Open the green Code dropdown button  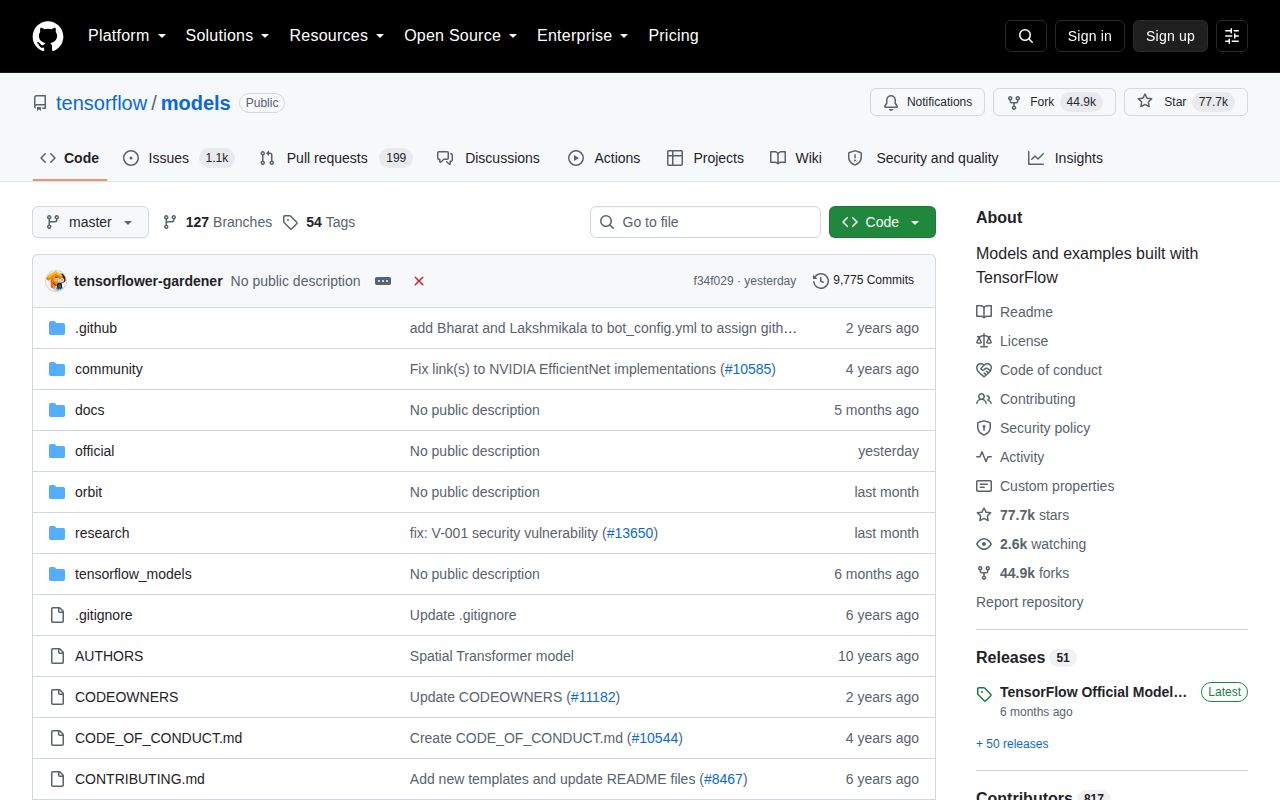[x=882, y=222]
